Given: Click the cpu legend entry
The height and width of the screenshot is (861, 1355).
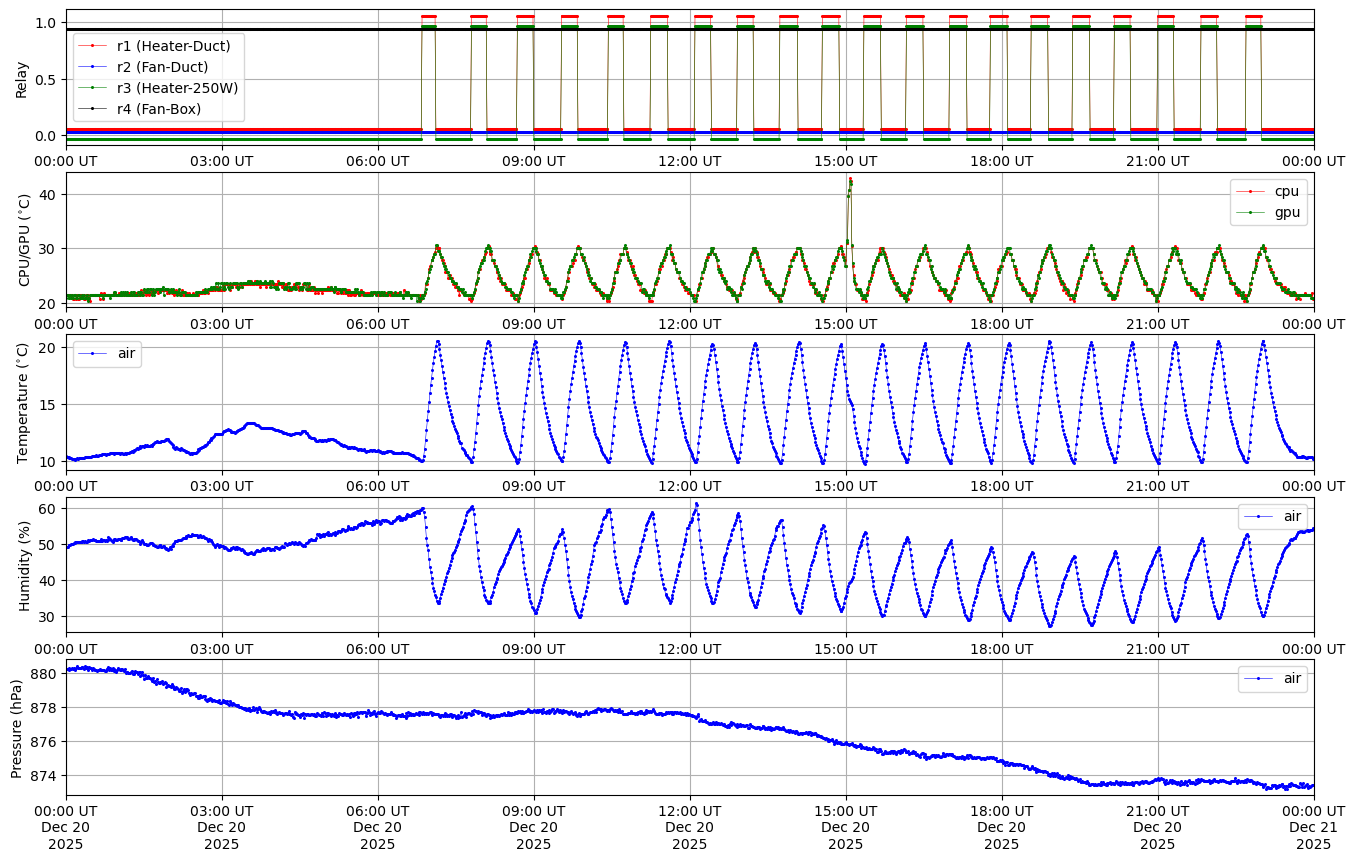Looking at the screenshot, I should click(x=1285, y=191).
